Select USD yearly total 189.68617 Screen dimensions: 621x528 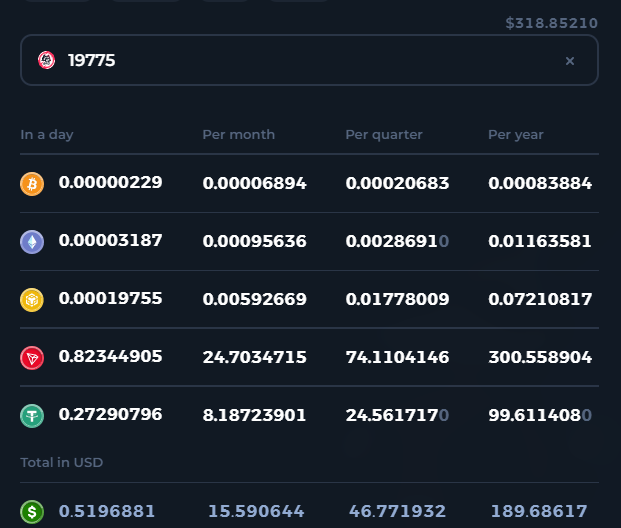[539, 511]
